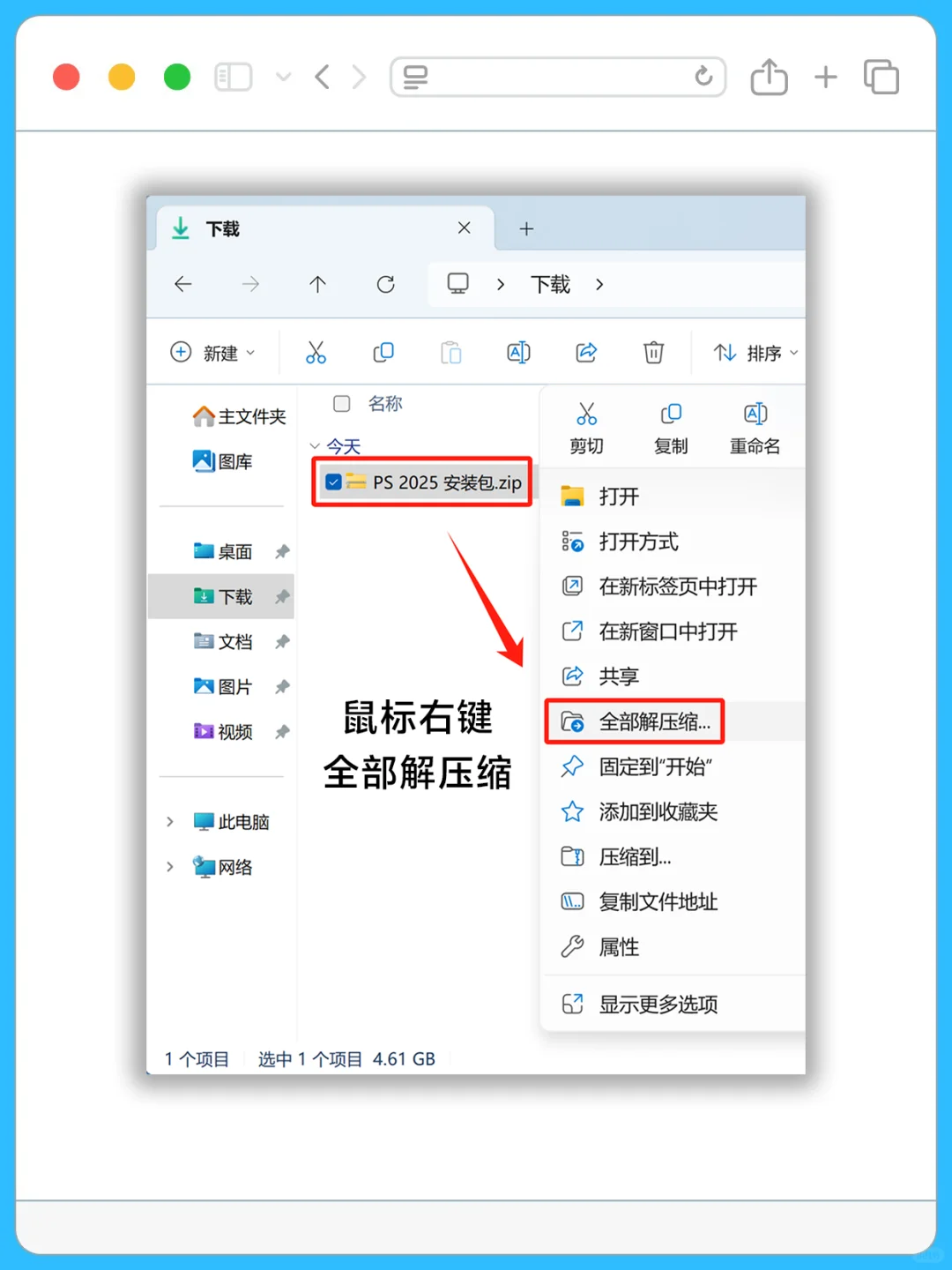952x1270 pixels.
Task: Collapse the 今天 file group
Action: pyautogui.click(x=315, y=446)
